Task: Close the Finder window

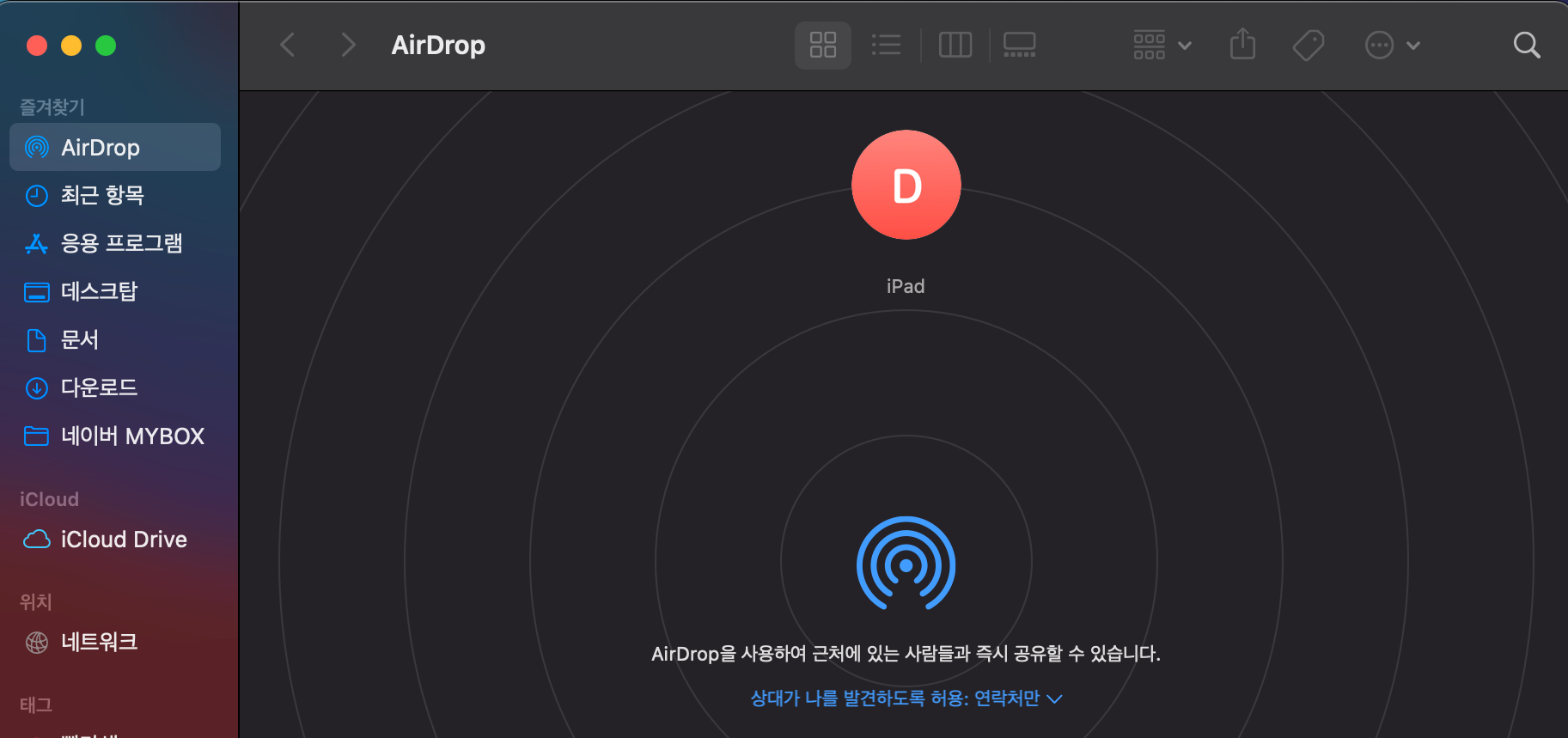Action: click(x=37, y=46)
